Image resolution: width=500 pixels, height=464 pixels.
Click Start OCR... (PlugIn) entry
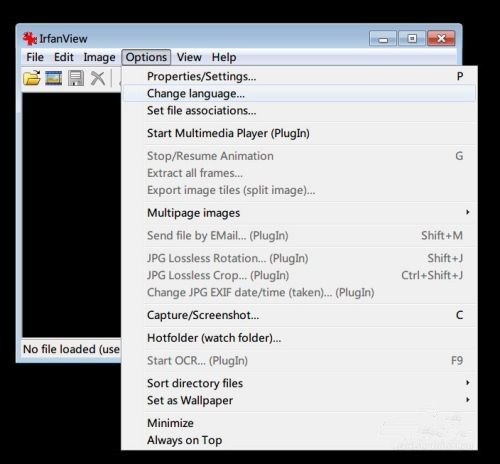tap(299, 360)
